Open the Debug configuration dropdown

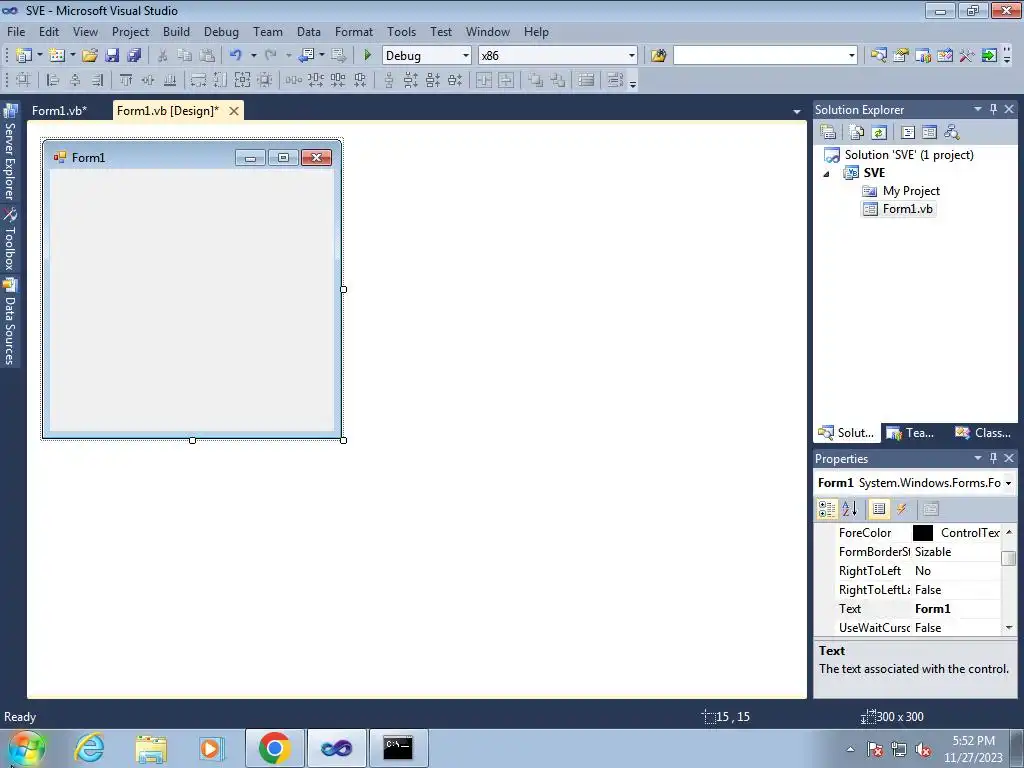point(466,56)
